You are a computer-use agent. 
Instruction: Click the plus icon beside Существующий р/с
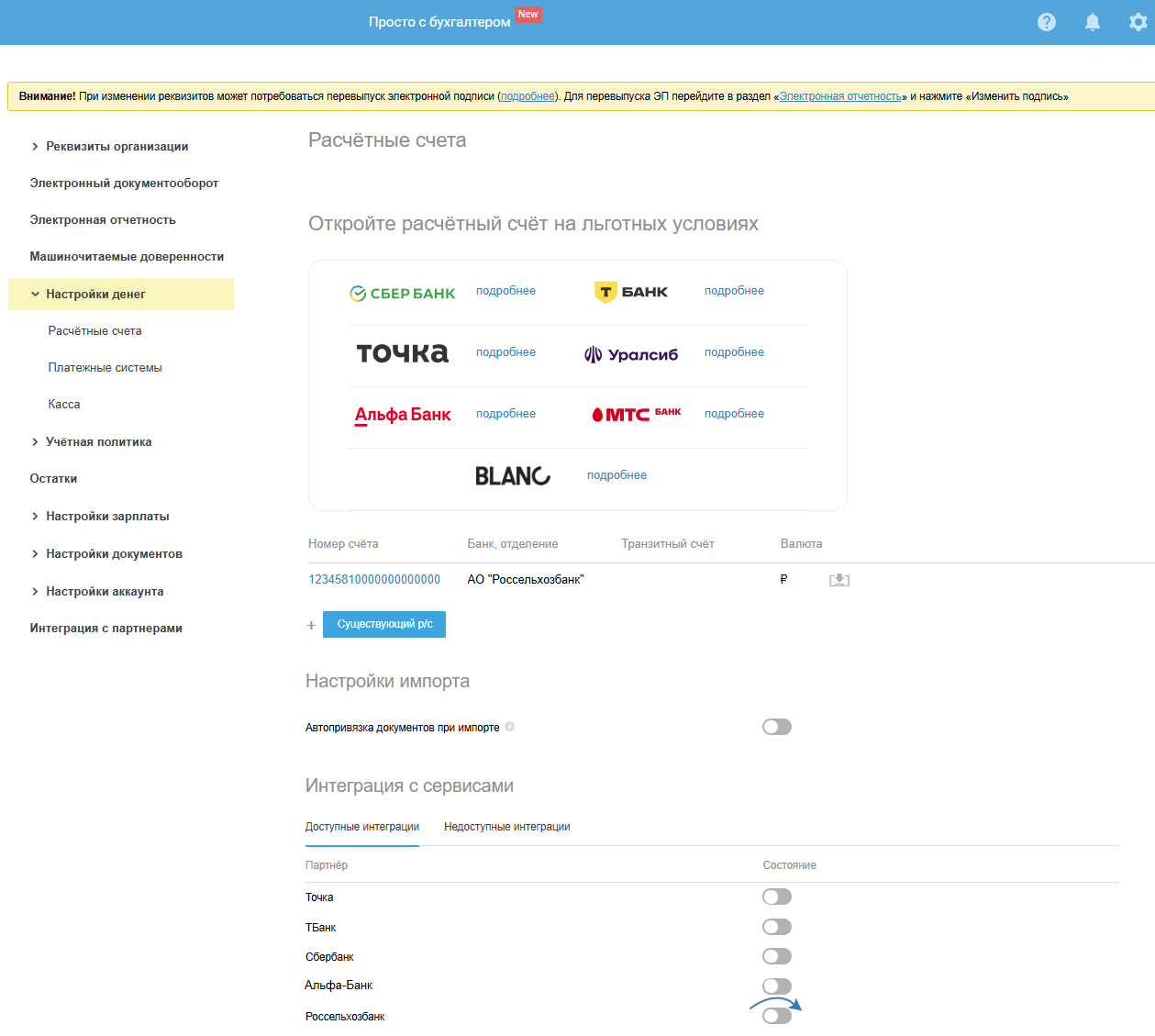coord(311,625)
